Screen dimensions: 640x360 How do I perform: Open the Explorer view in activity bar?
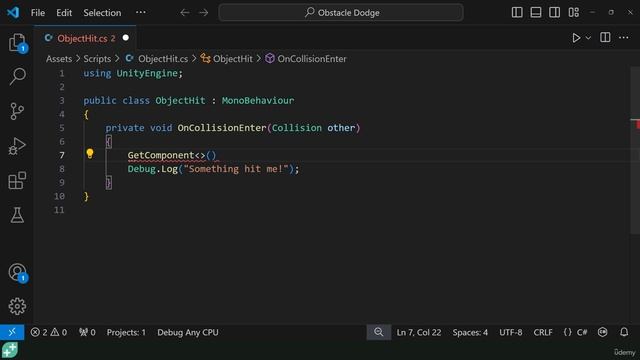tap(17, 42)
